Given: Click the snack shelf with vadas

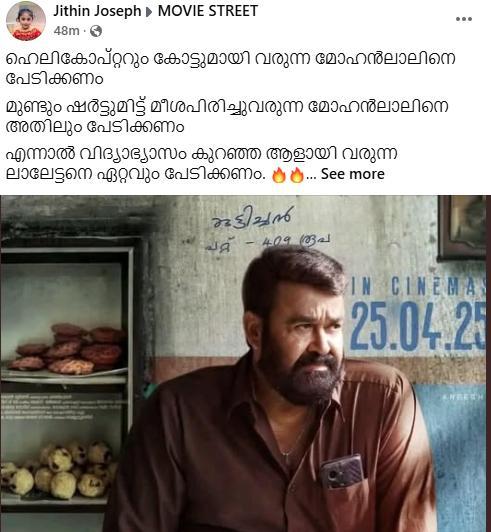Looking at the screenshot, I should pyautogui.click(x=66, y=349).
